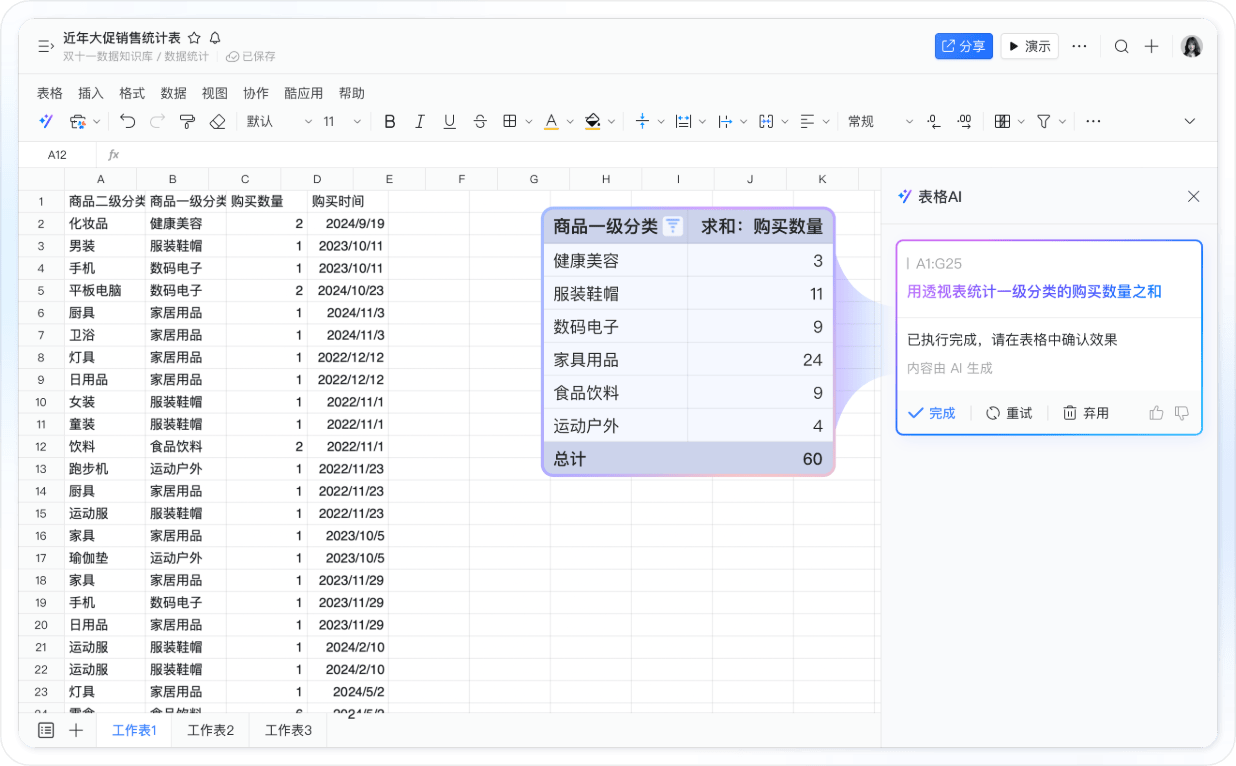Open the 协作 menu
This screenshot has height=766, width=1236.
tap(256, 93)
